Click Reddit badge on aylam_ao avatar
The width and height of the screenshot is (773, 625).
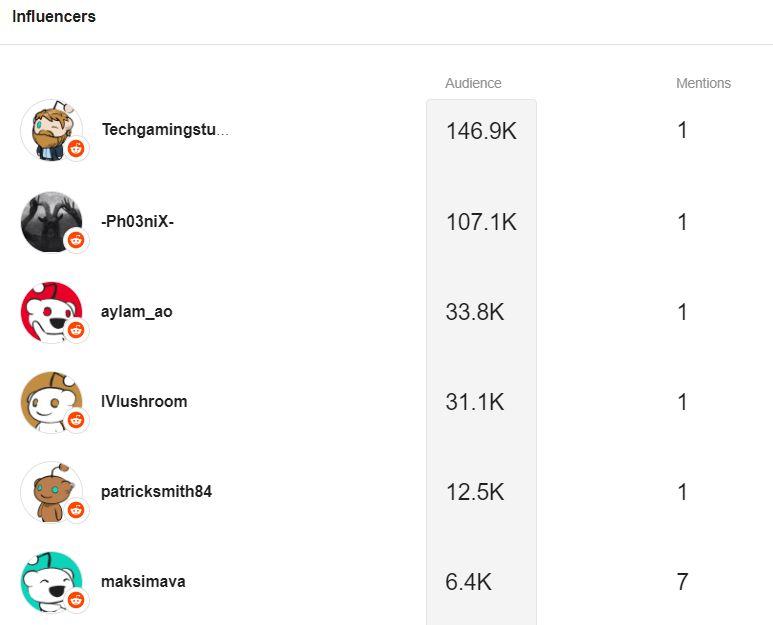click(77, 330)
